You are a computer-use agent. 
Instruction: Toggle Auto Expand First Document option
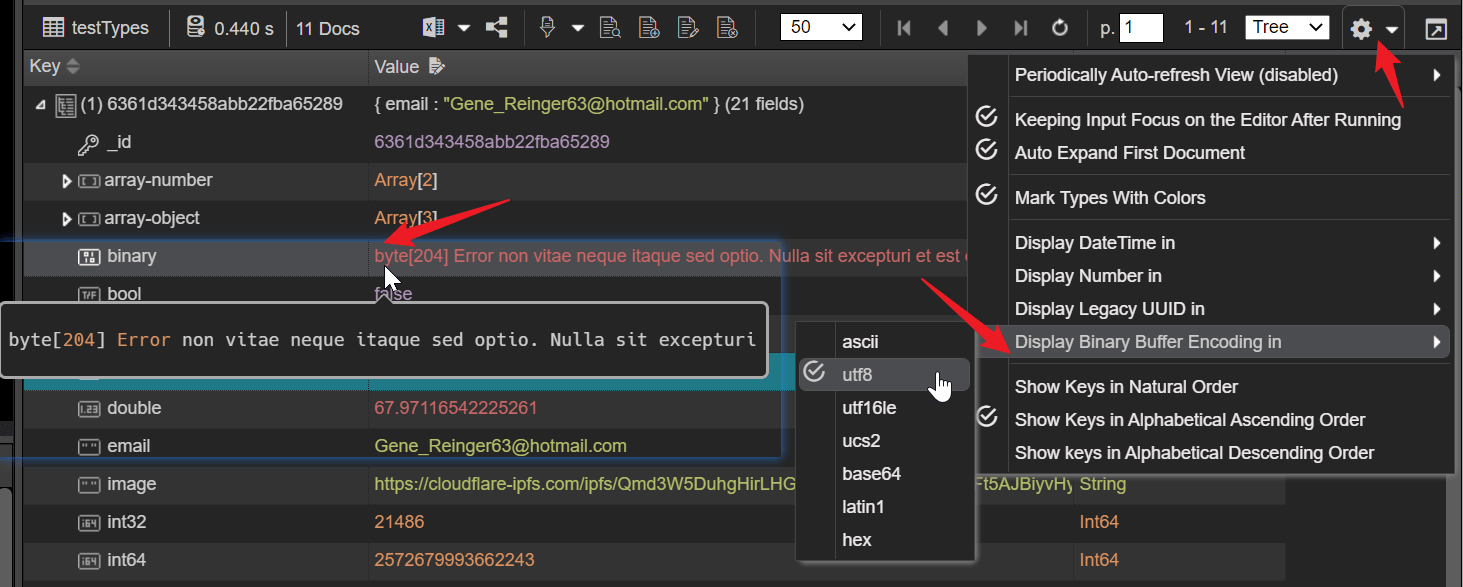(x=1129, y=153)
